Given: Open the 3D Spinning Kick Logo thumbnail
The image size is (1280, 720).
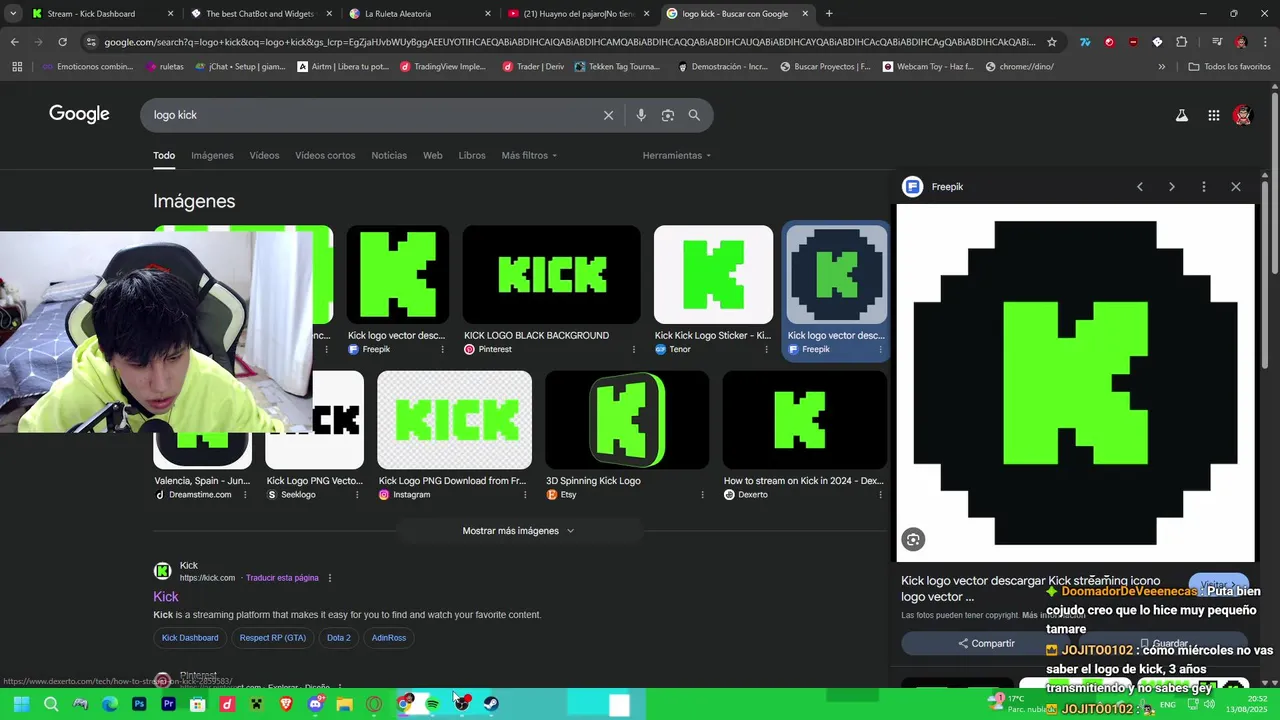Looking at the screenshot, I should pos(627,420).
